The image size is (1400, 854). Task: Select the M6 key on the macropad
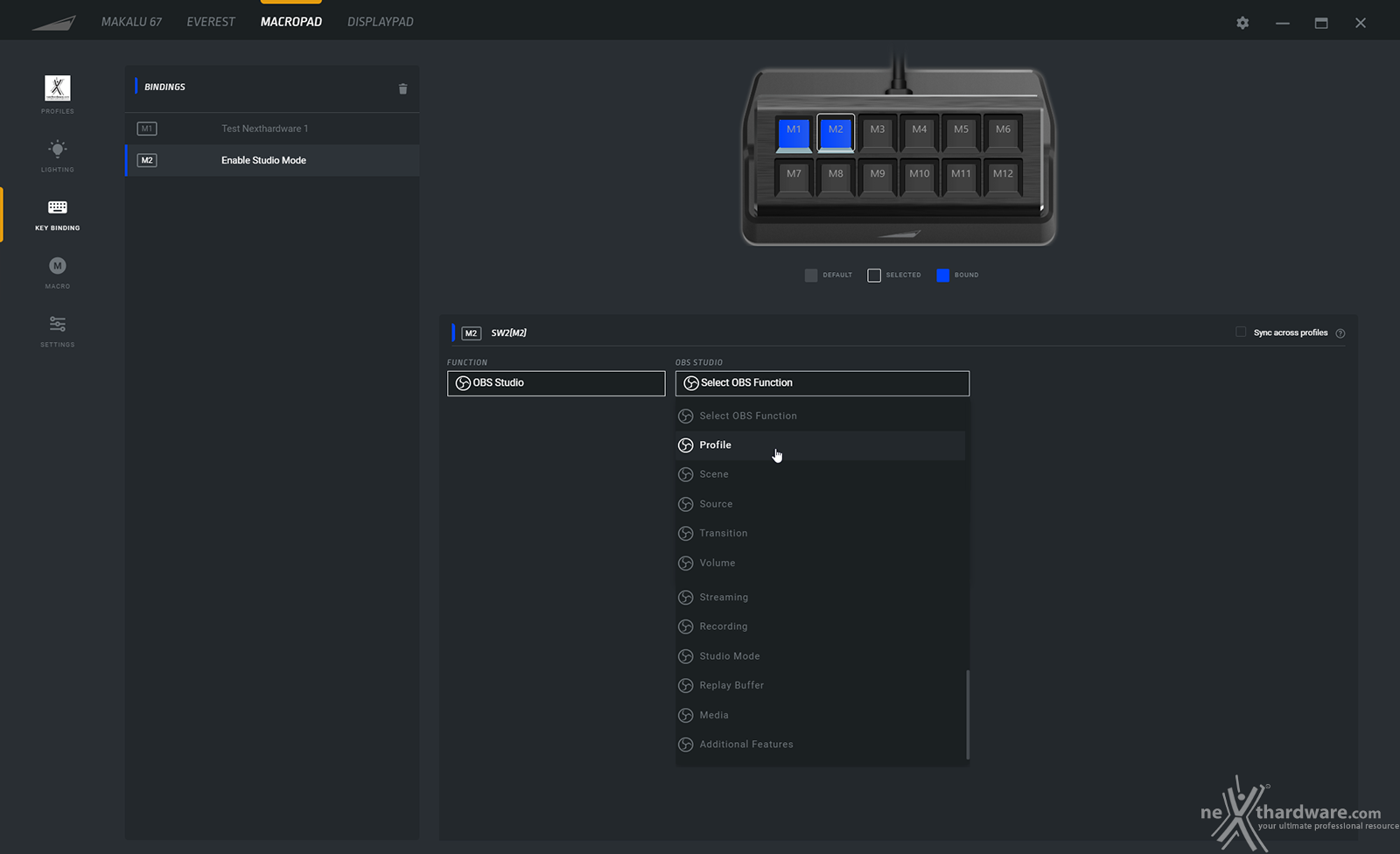point(1003,133)
